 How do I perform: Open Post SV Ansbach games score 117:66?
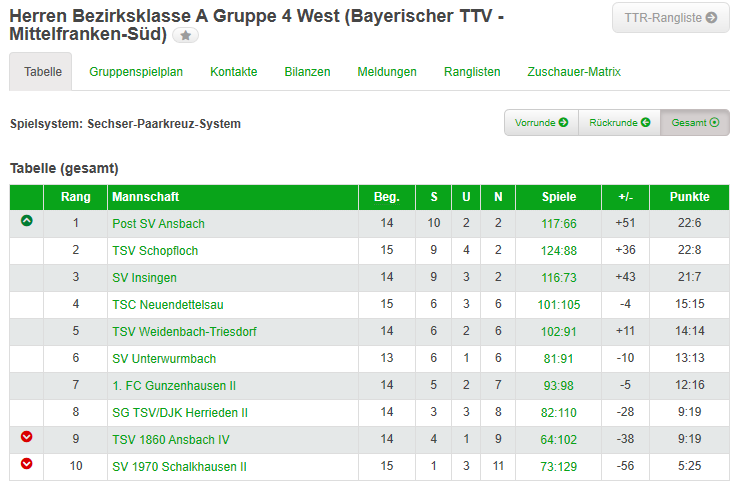point(559,224)
